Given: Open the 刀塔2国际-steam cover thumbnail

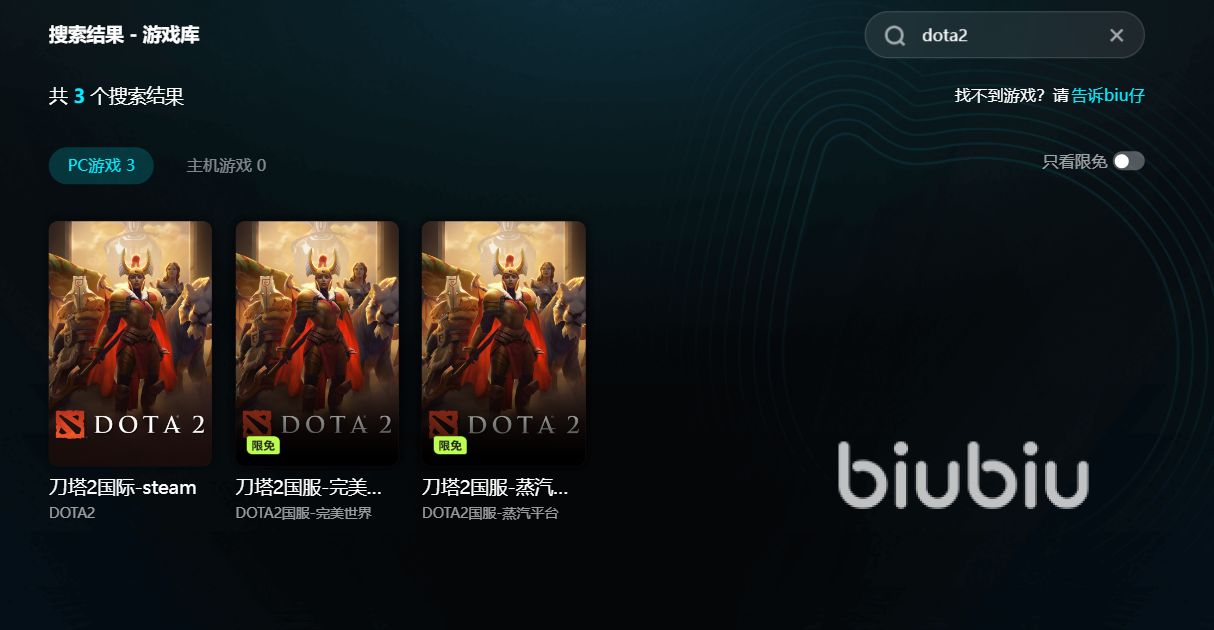Looking at the screenshot, I should point(130,343).
